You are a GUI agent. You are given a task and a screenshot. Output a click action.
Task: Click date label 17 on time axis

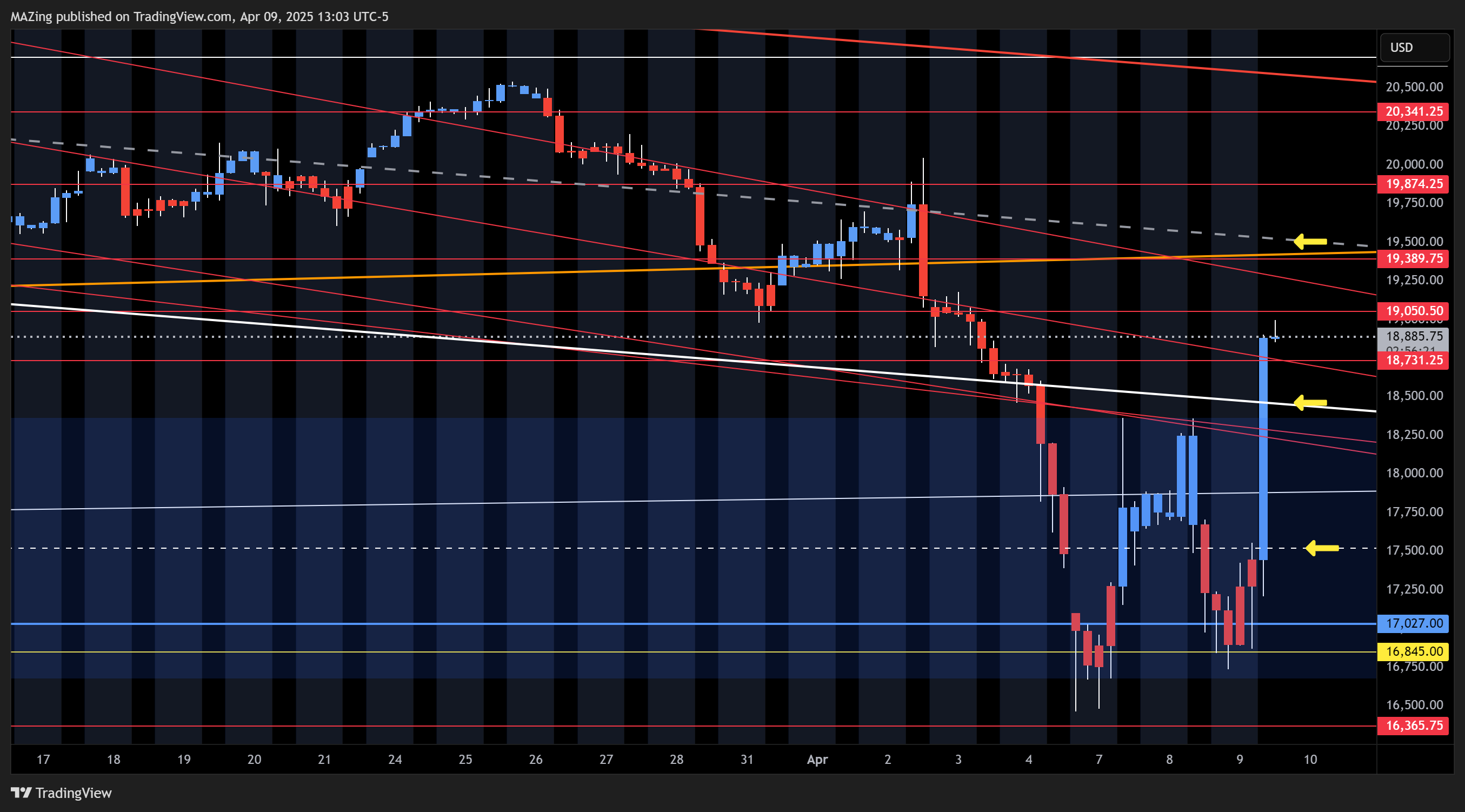click(x=43, y=760)
